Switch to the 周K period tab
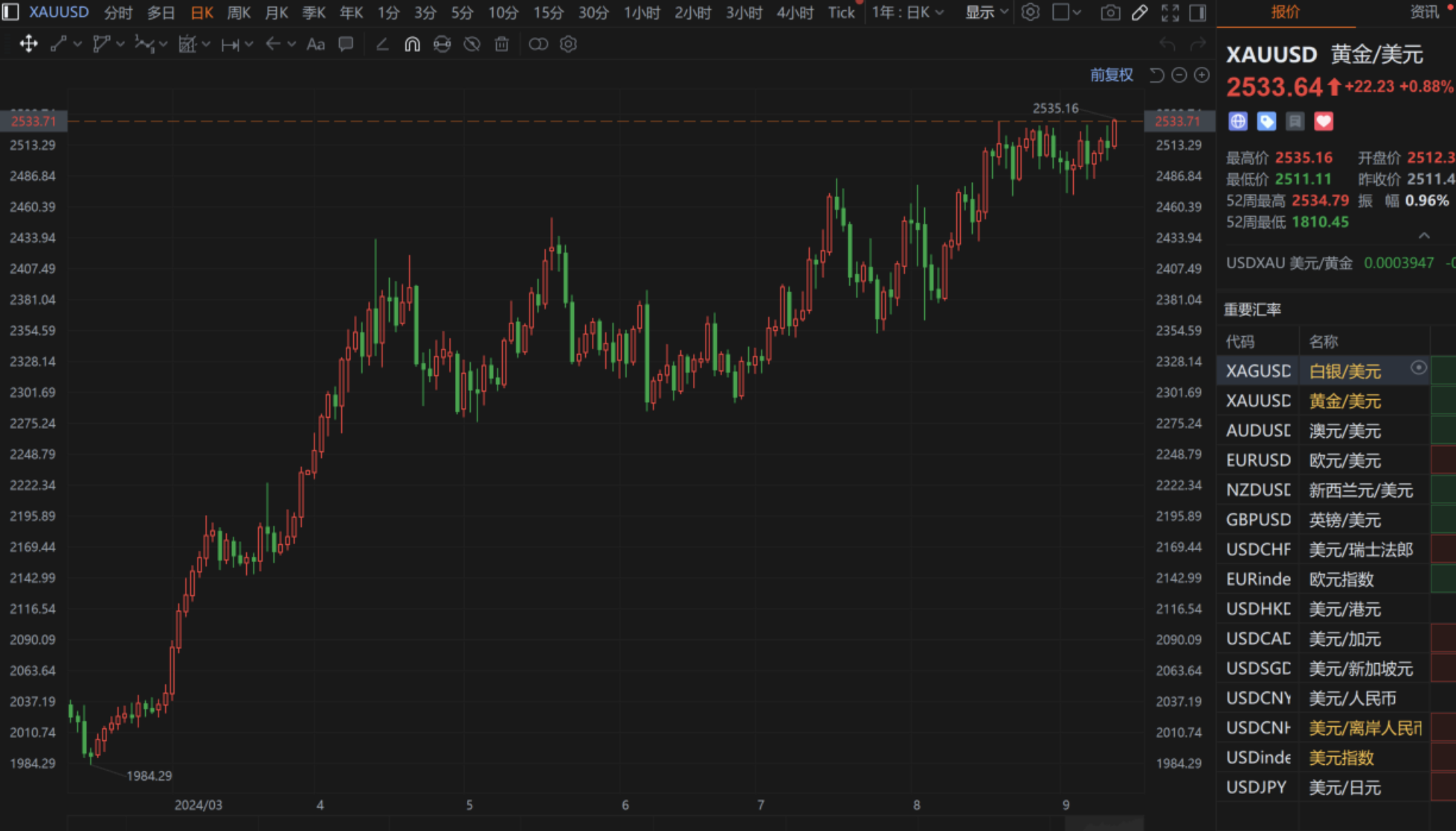Screen dimensions: 1456x831 click(x=239, y=13)
